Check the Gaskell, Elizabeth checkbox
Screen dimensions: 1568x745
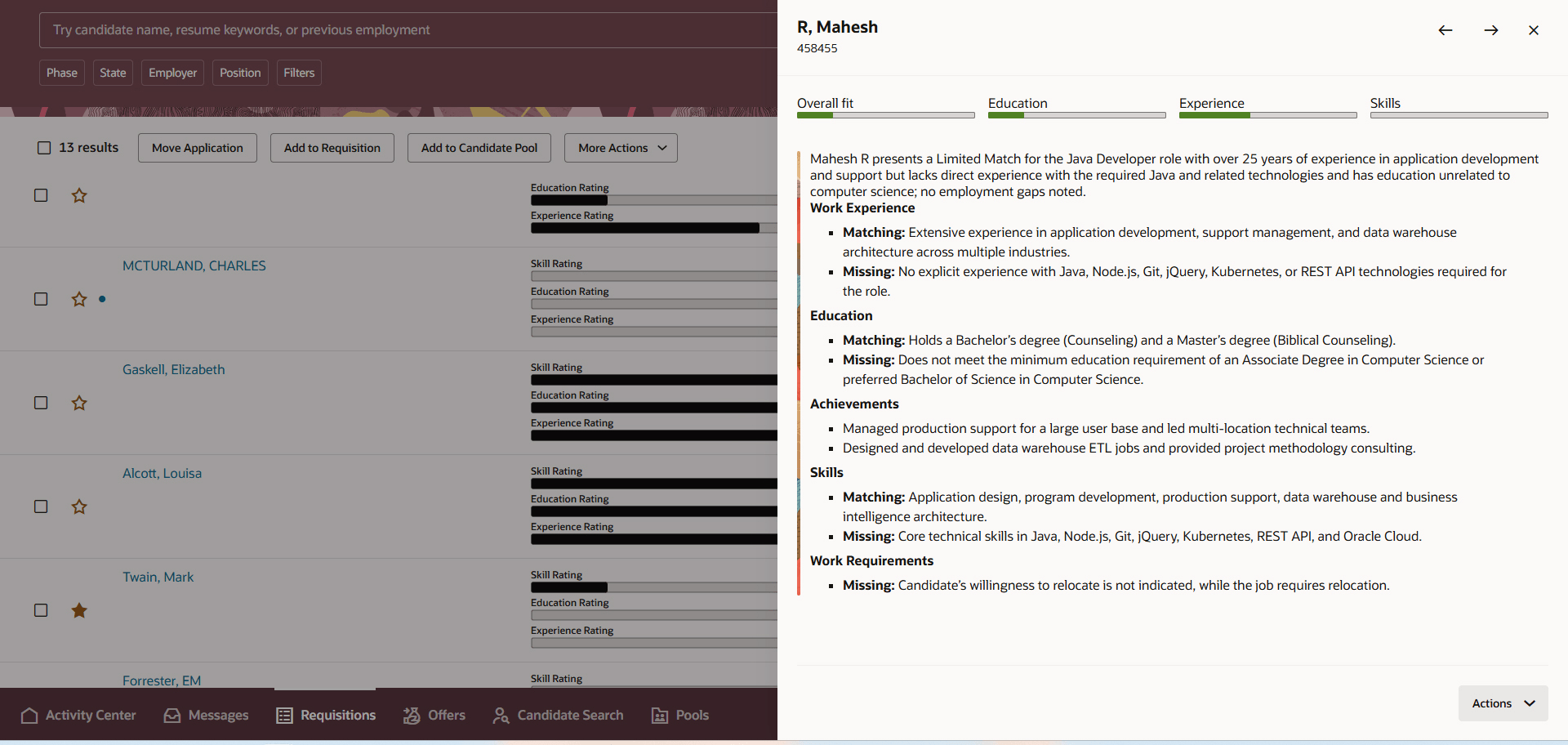(x=41, y=403)
